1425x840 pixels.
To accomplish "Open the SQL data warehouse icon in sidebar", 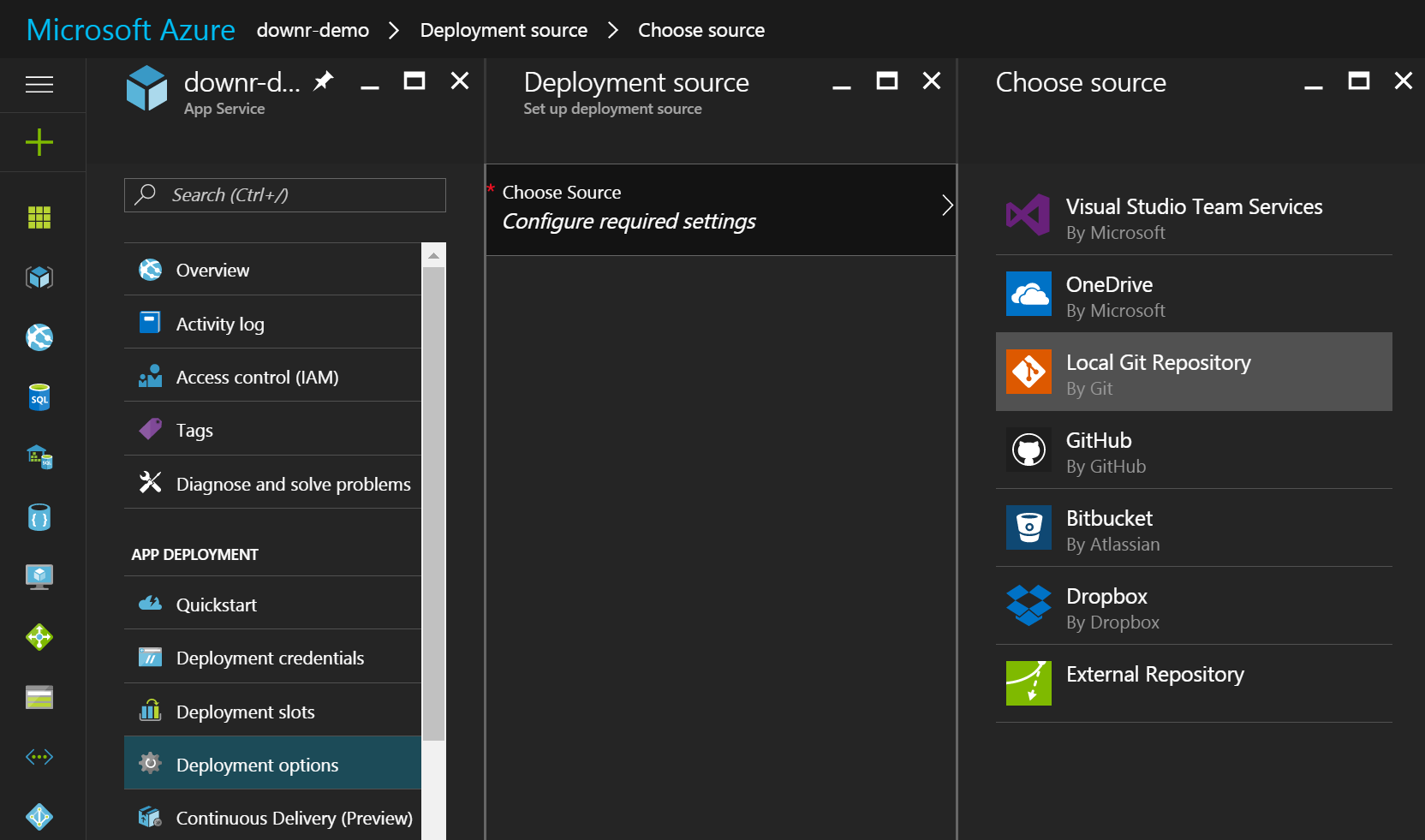I will point(39,457).
